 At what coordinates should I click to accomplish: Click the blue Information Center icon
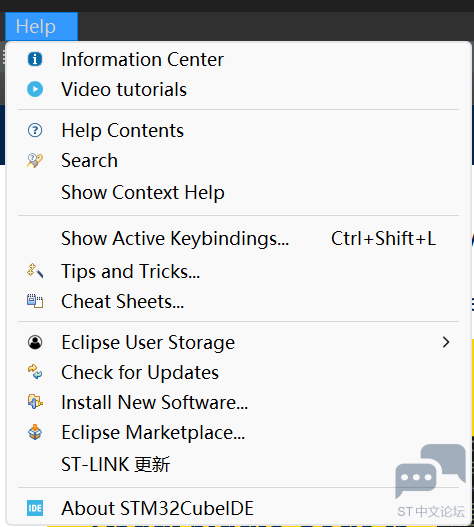click(35, 59)
